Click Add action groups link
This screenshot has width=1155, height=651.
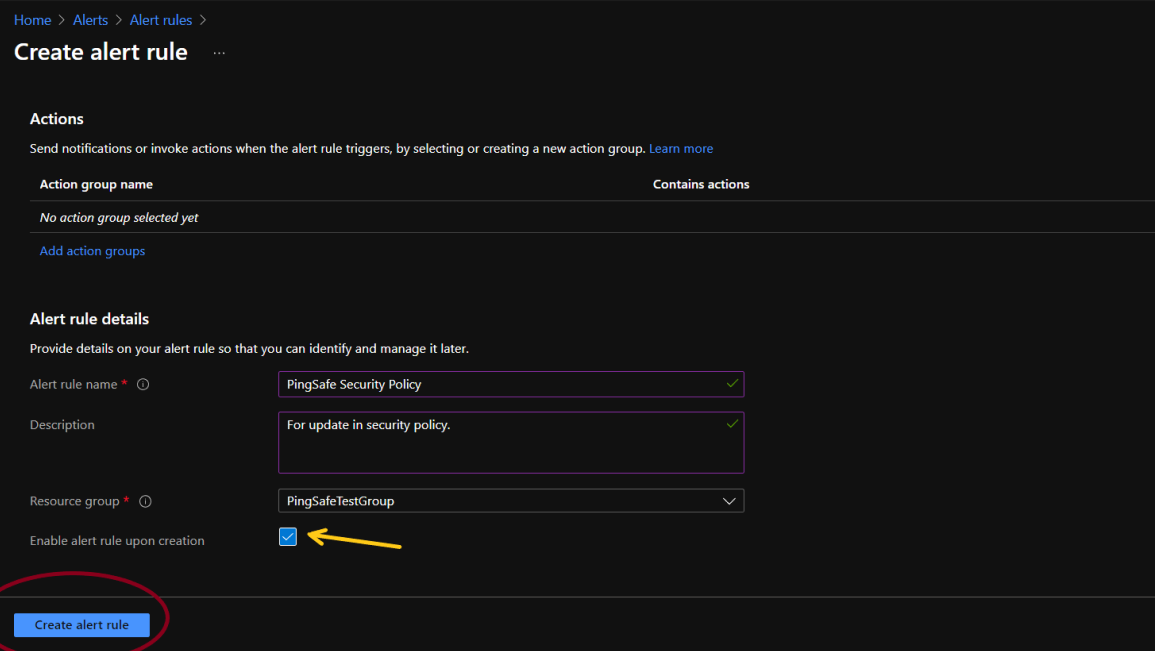click(x=92, y=251)
